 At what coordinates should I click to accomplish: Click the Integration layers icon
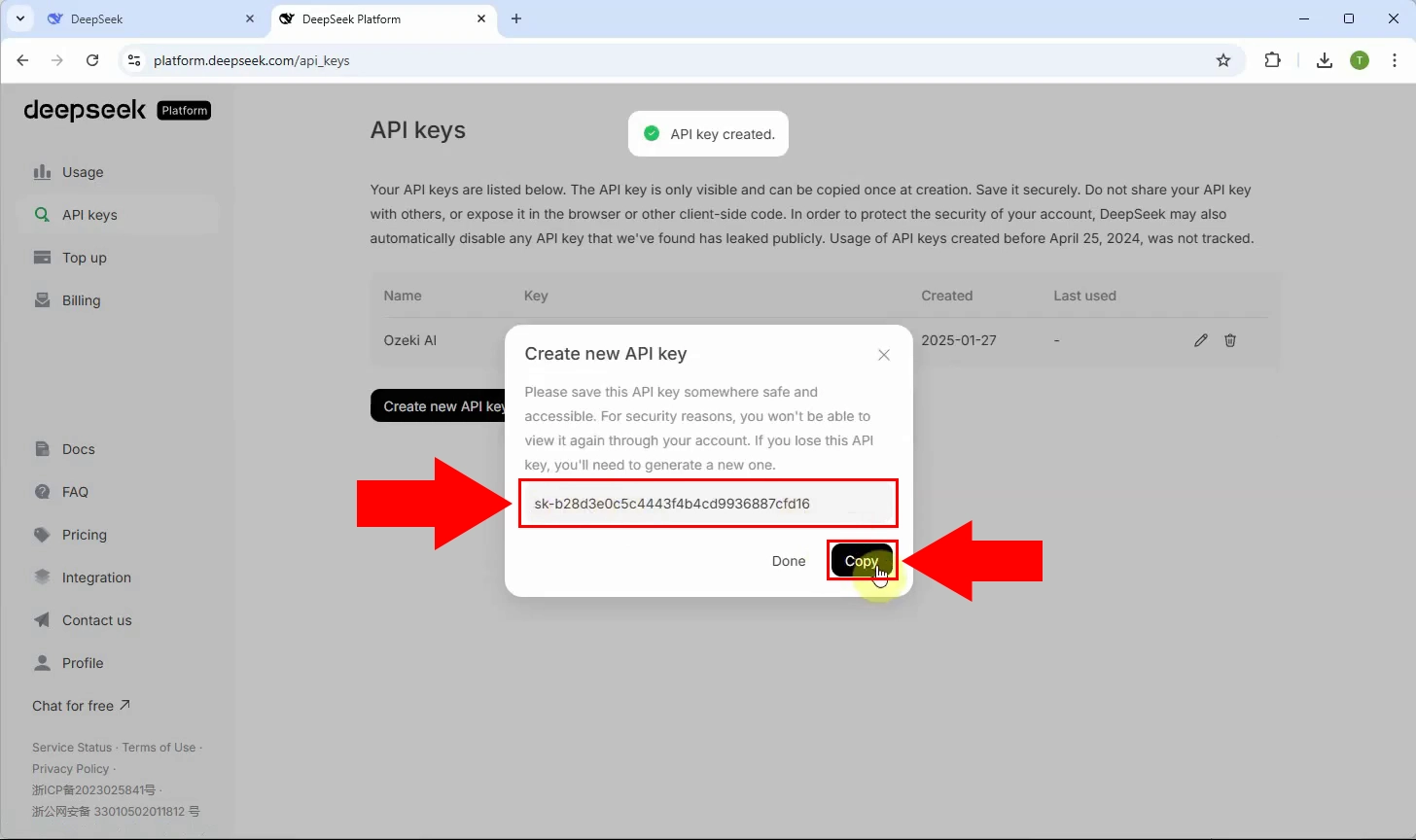point(42,577)
